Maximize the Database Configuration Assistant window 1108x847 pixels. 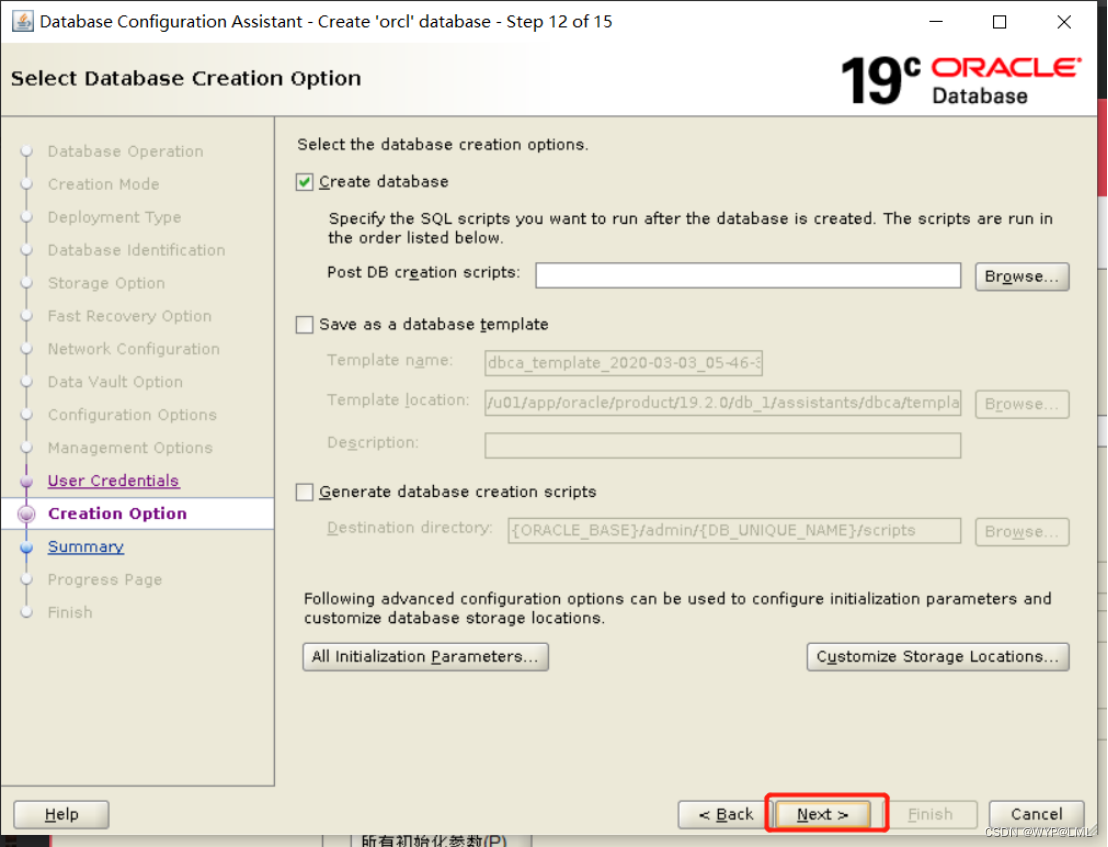(999, 22)
